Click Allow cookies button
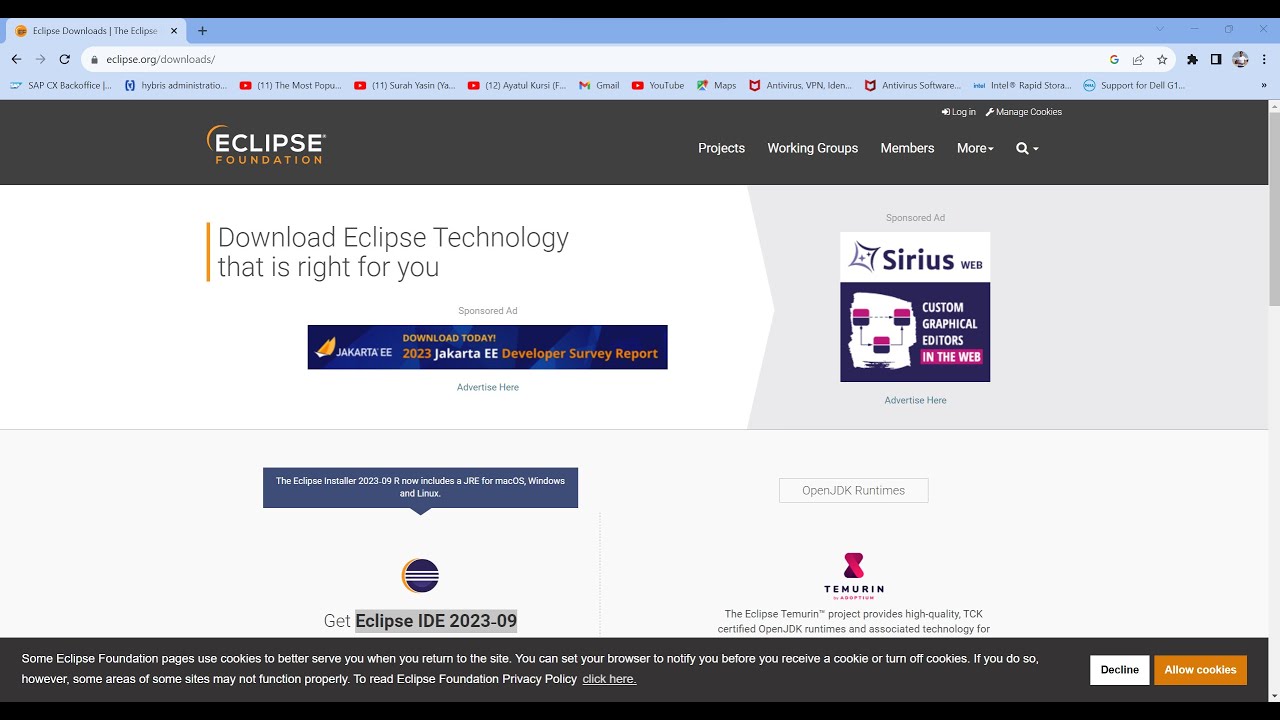 pyautogui.click(x=1200, y=670)
